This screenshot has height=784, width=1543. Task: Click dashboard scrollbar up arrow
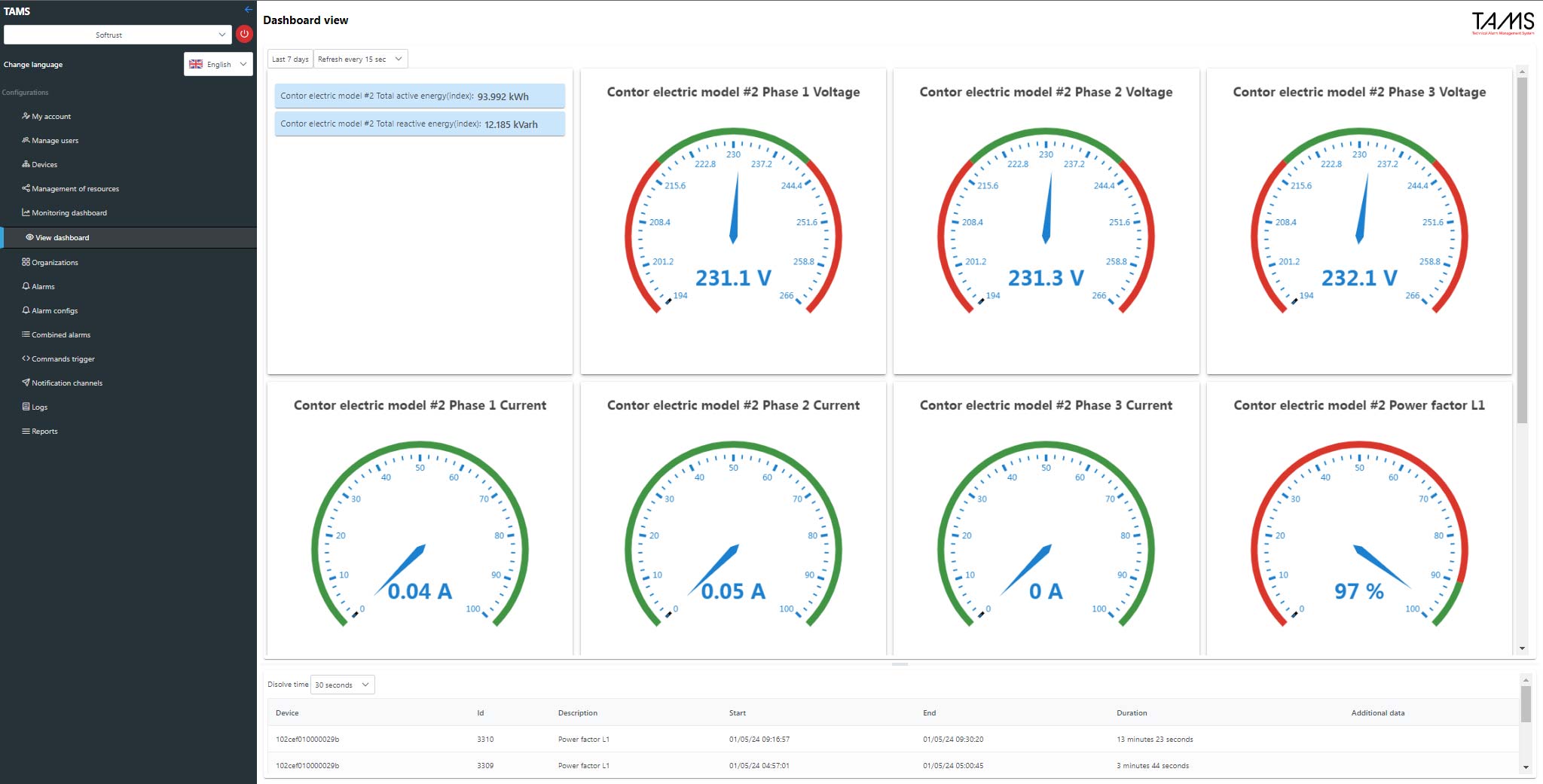click(x=1522, y=72)
